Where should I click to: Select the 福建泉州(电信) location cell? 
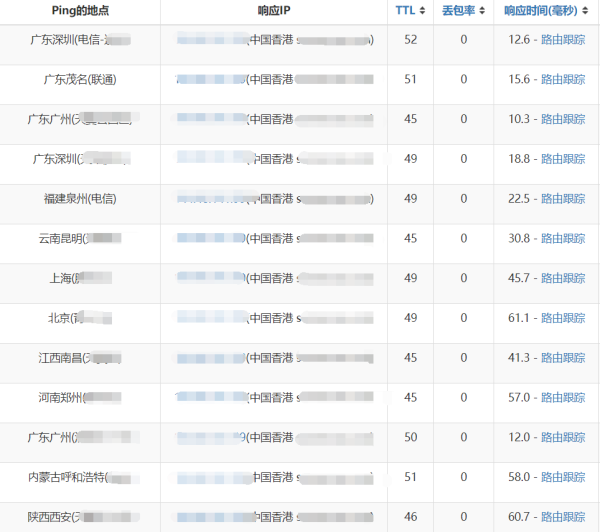pyautogui.click(x=80, y=204)
